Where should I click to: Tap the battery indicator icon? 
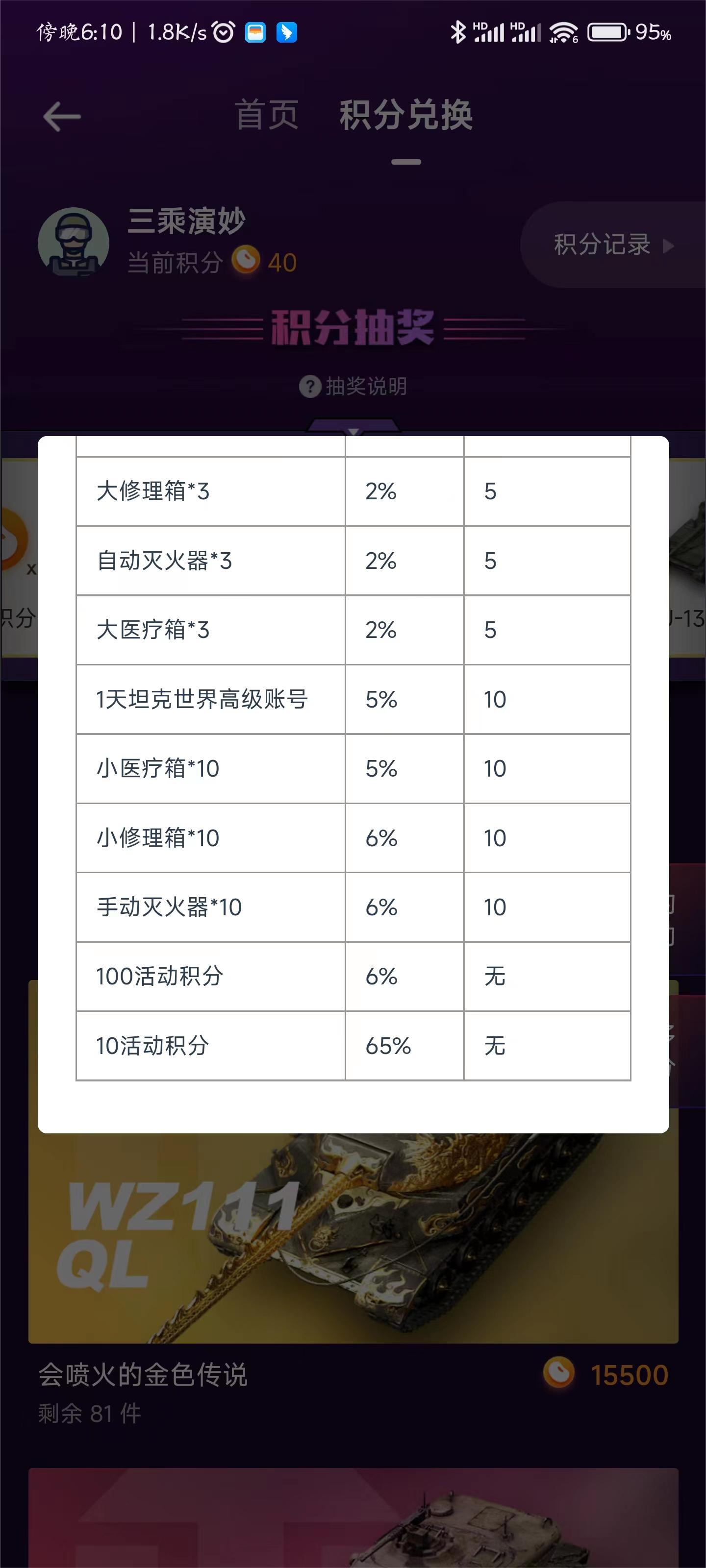tap(608, 32)
